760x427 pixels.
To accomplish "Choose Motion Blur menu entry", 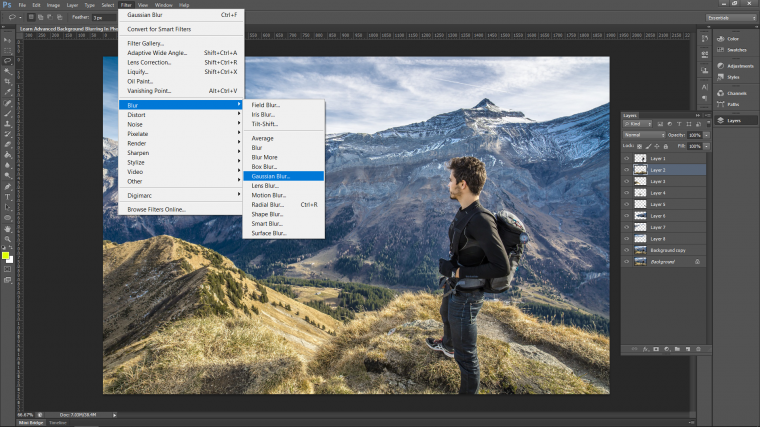I will point(284,195).
